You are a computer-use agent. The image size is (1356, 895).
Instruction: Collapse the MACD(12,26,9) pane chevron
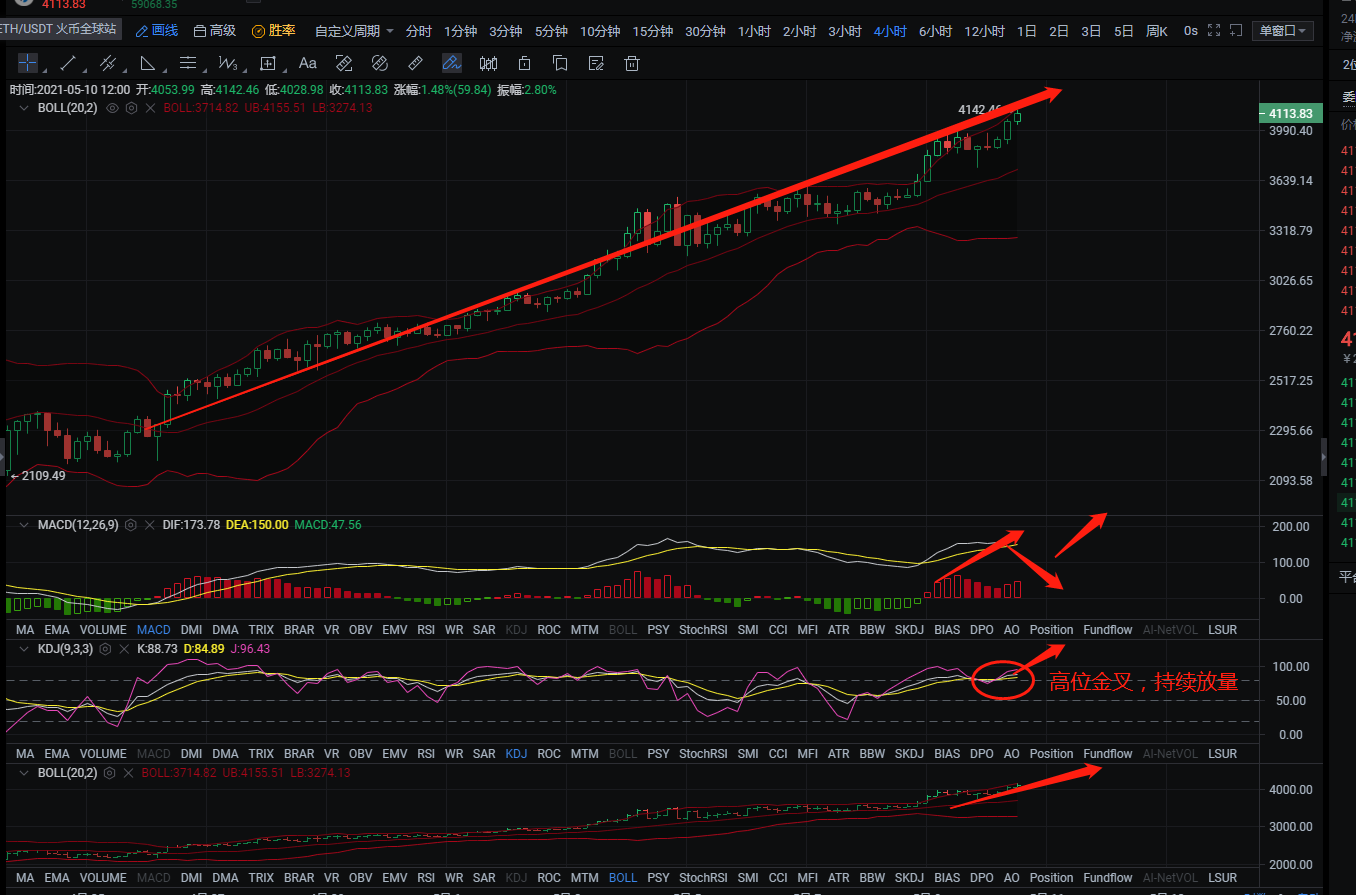(24, 524)
